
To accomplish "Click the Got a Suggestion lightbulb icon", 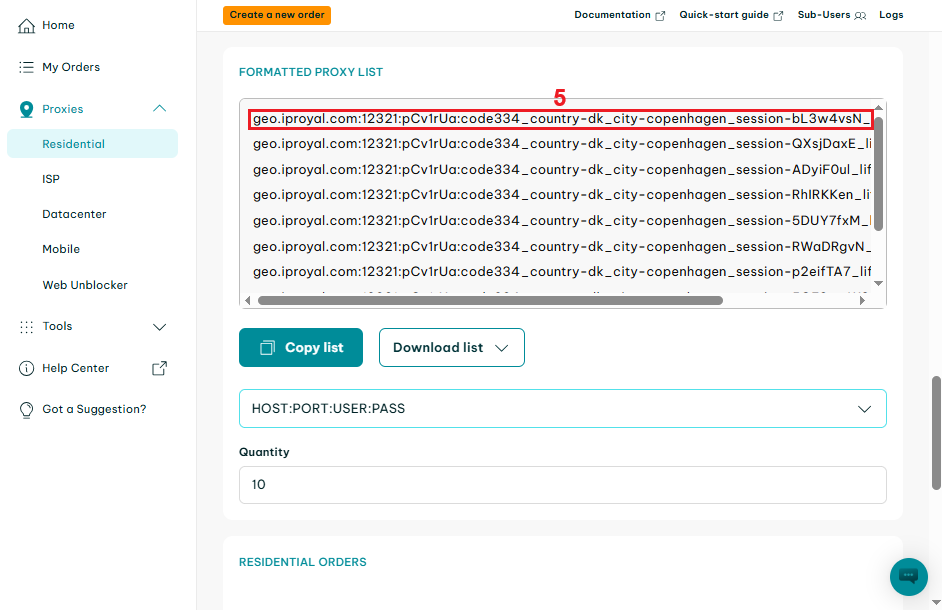I will coord(26,410).
